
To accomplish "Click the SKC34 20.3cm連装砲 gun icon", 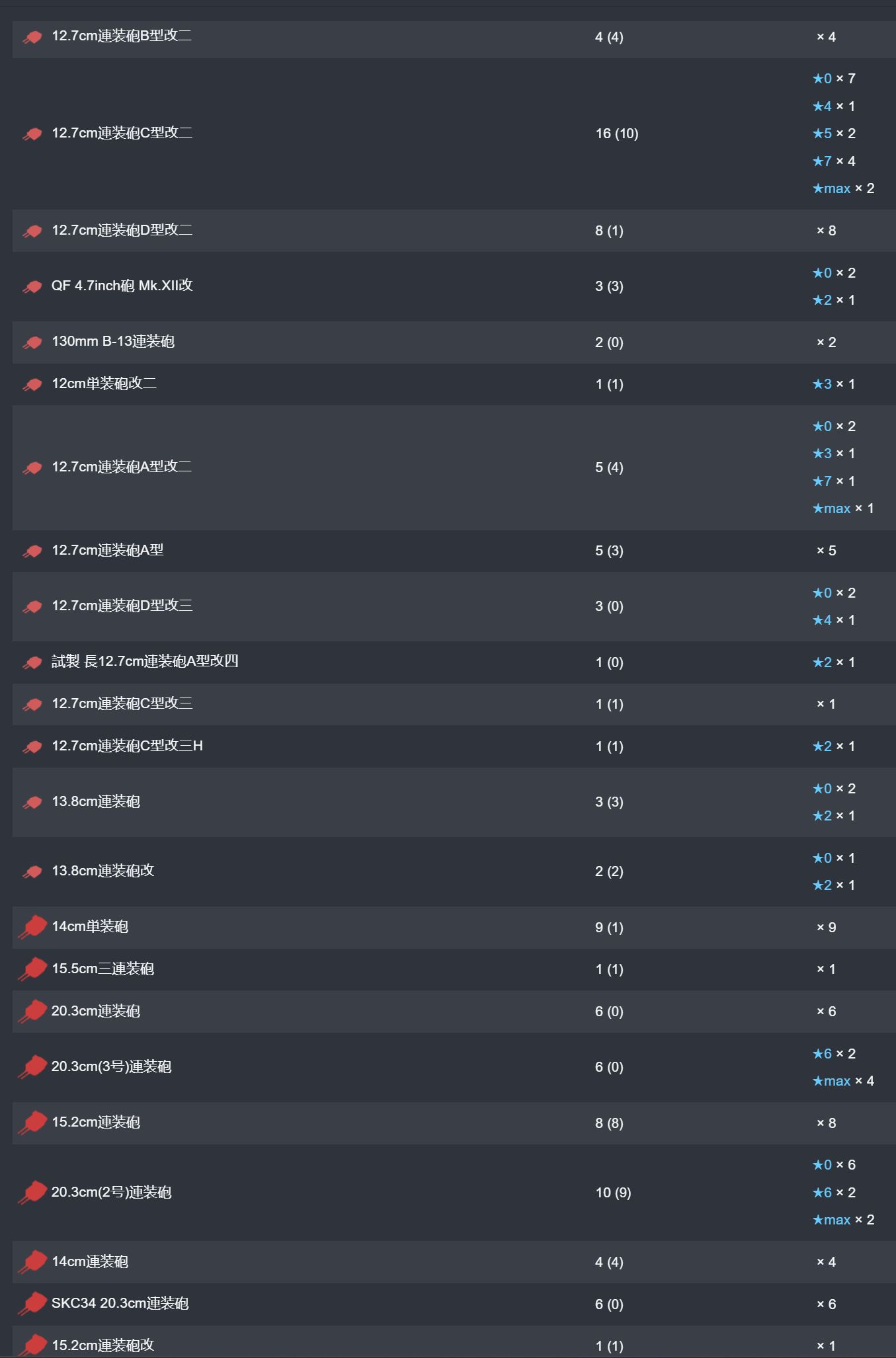I will 32,1304.
